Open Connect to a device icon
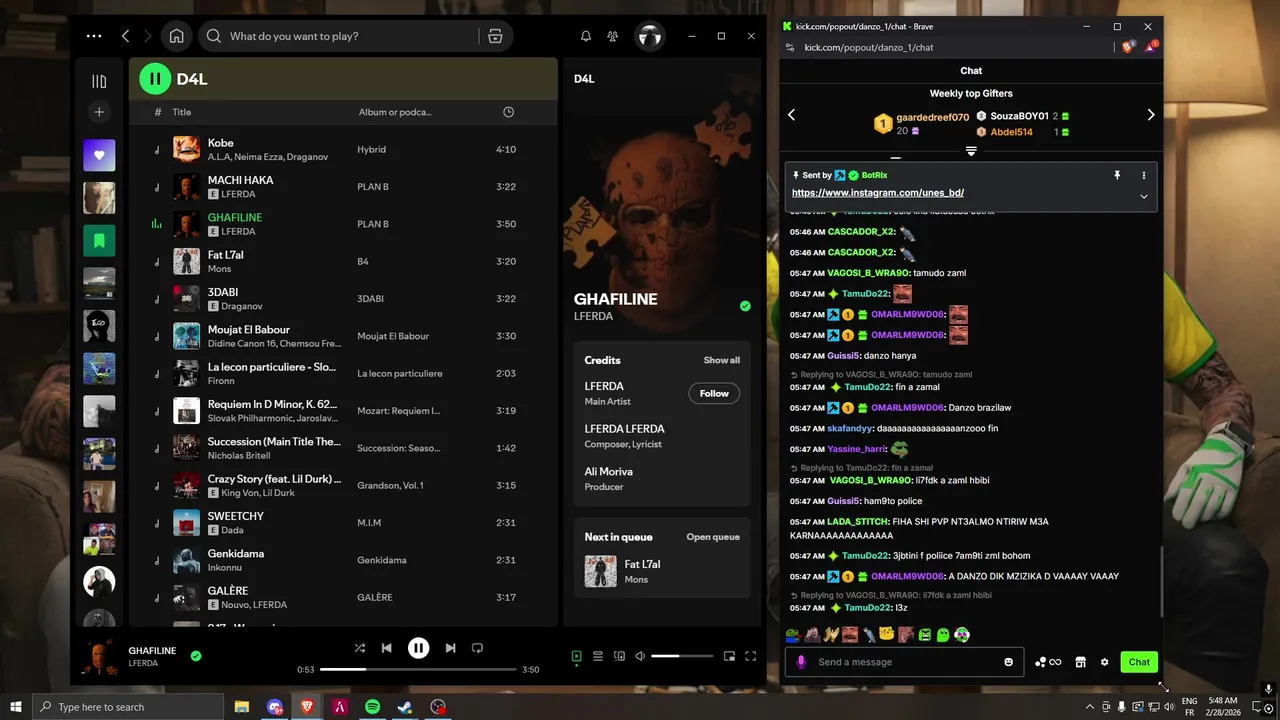 (x=620, y=656)
